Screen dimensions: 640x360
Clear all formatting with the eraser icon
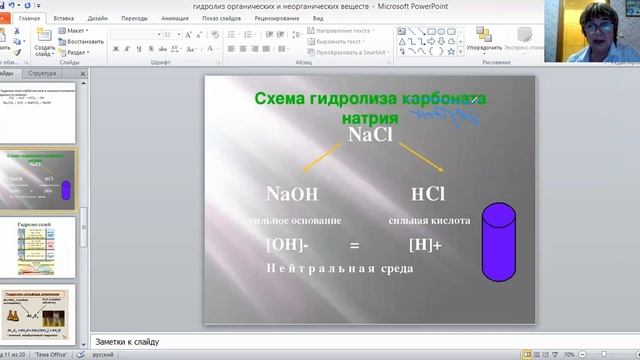pos(215,35)
